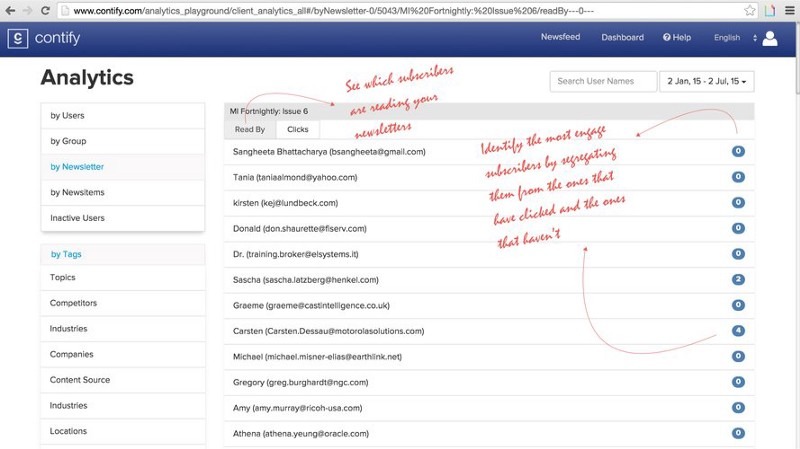This screenshot has width=800, height=449.
Task: Click the count badge for Tania
Action: tap(738, 177)
